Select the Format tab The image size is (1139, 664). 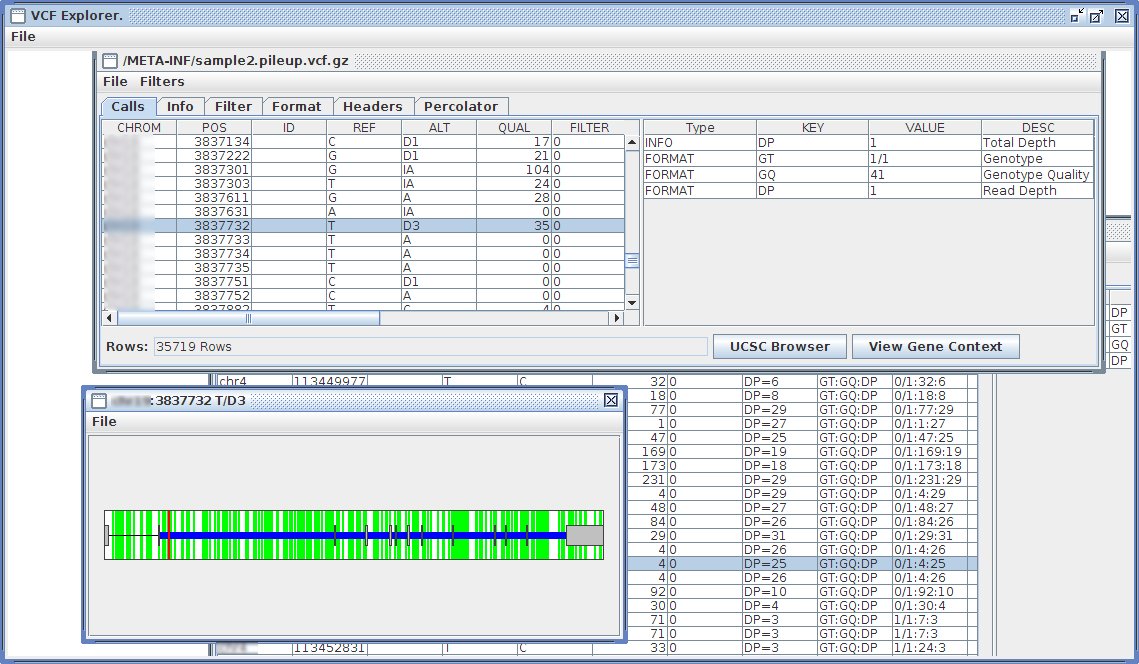point(296,106)
